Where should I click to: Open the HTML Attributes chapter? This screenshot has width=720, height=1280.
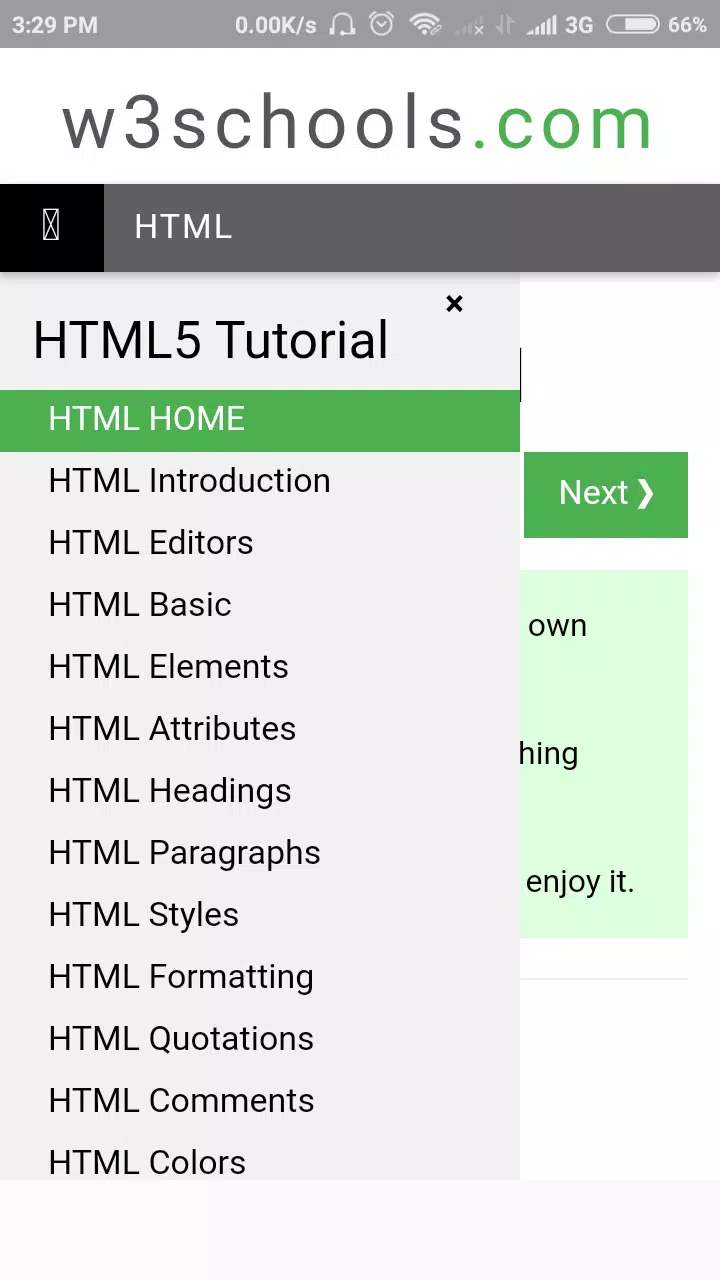coord(260,730)
